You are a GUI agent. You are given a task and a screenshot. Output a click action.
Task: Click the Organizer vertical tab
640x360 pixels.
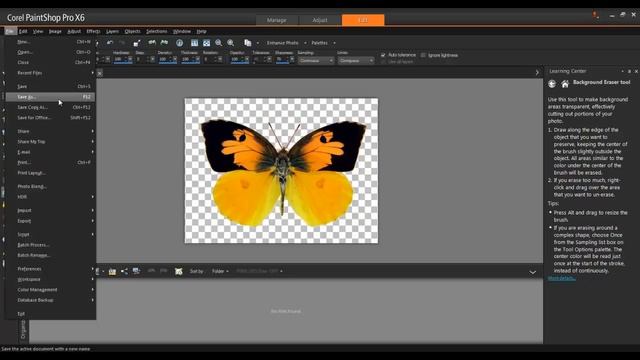tap(23, 329)
